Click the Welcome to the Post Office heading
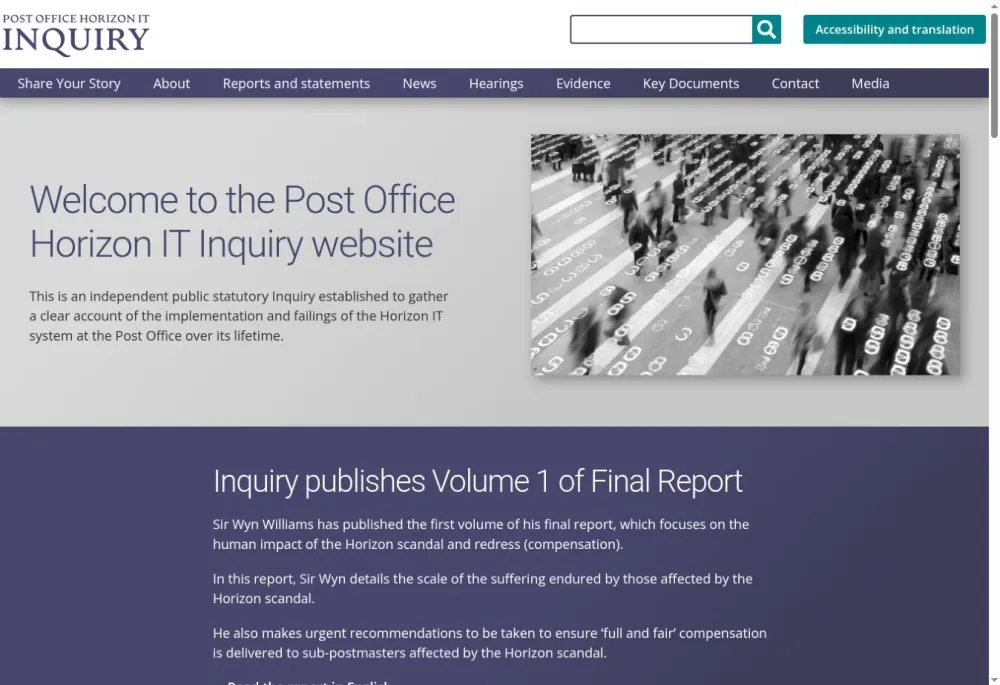Screen dimensions: 1000x685 point(242,221)
